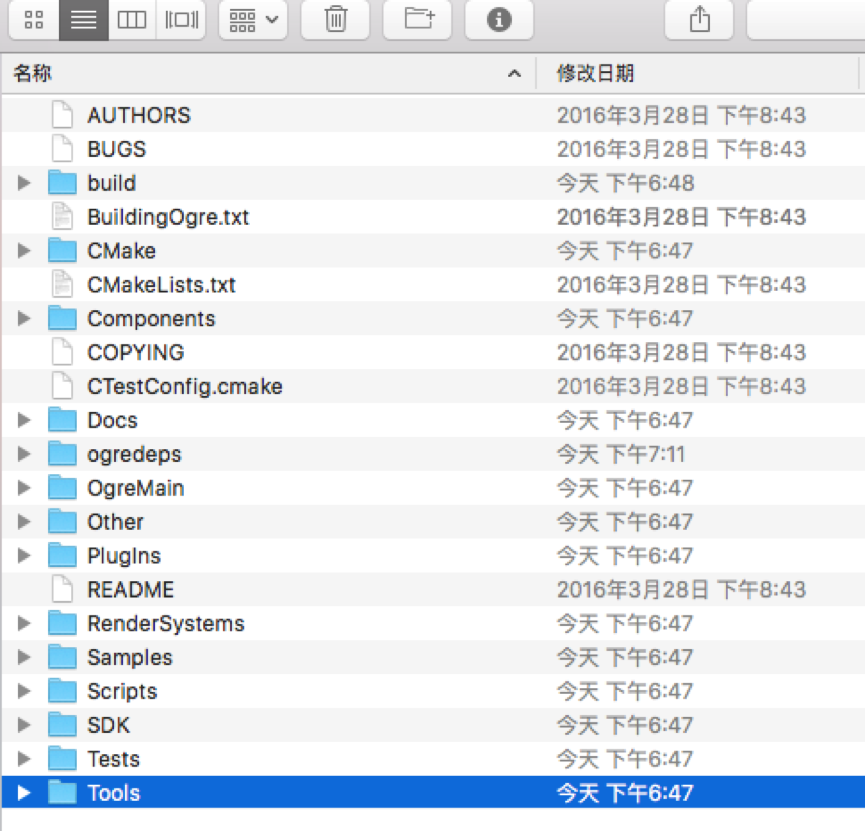Click the Components folder icon
This screenshot has height=831, width=865.
(x=62, y=318)
